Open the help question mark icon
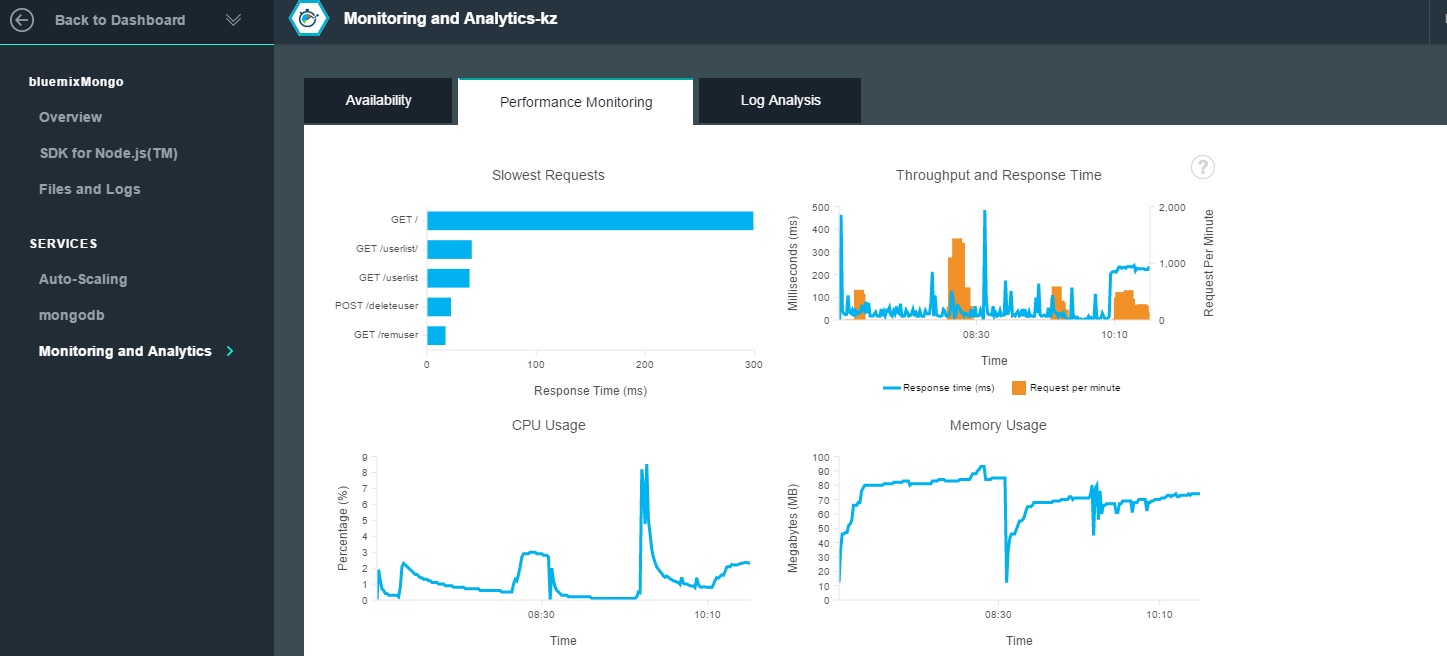 click(x=1203, y=167)
